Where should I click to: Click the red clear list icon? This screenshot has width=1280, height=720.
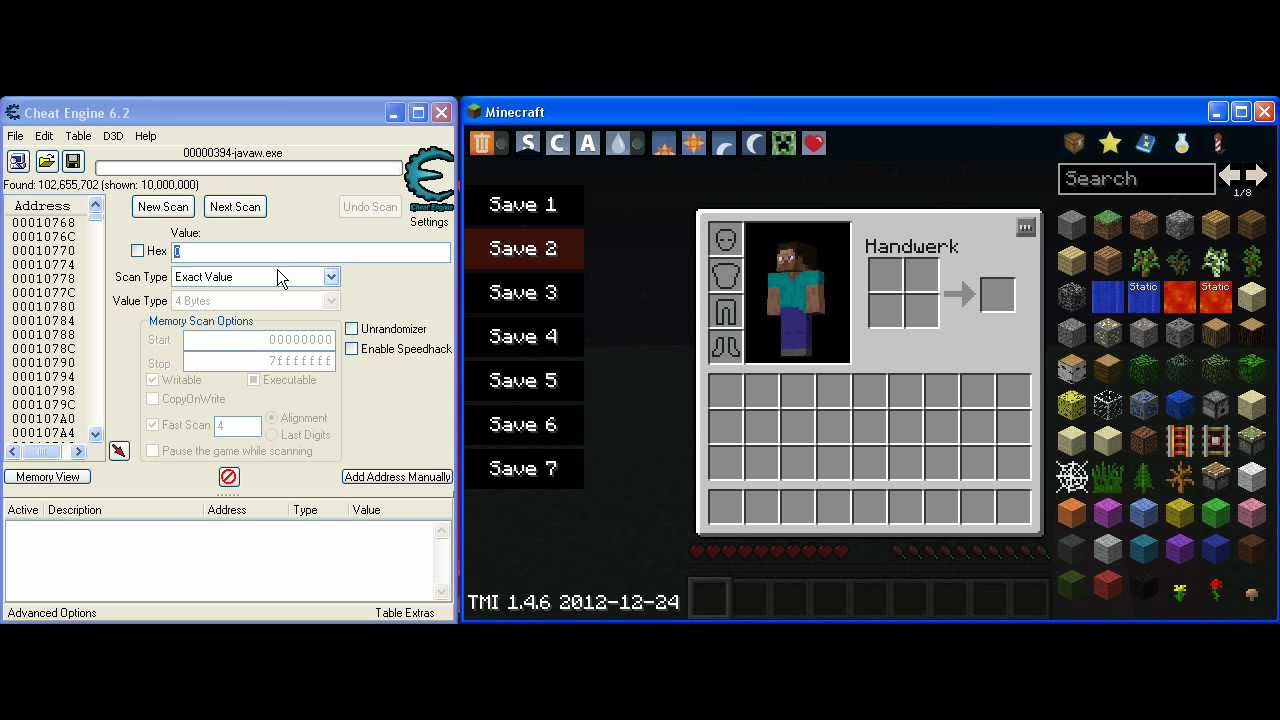click(x=229, y=477)
